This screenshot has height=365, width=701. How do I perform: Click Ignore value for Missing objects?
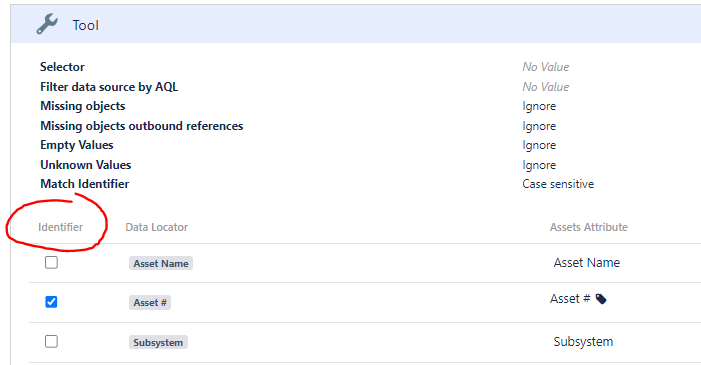[539, 106]
